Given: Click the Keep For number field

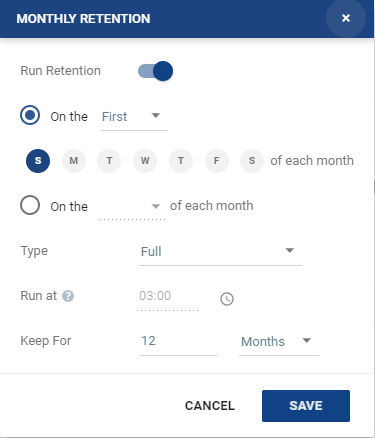Looking at the screenshot, I should 178,342.
